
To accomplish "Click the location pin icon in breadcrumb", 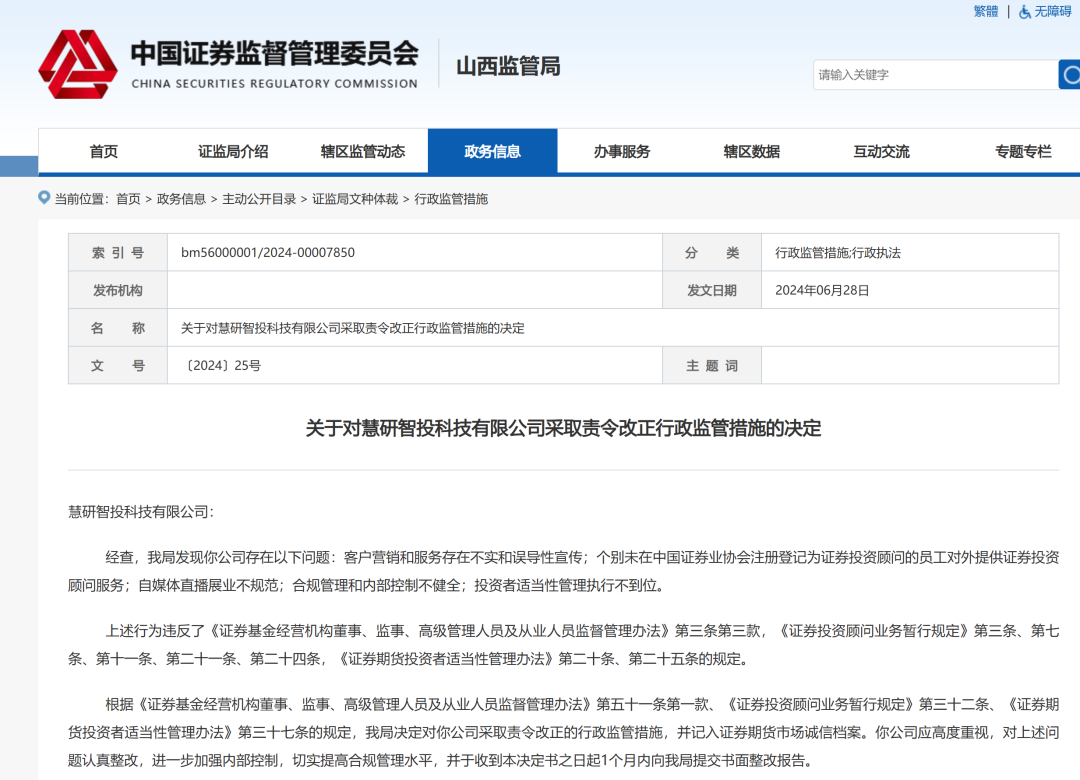I will pos(44,198).
